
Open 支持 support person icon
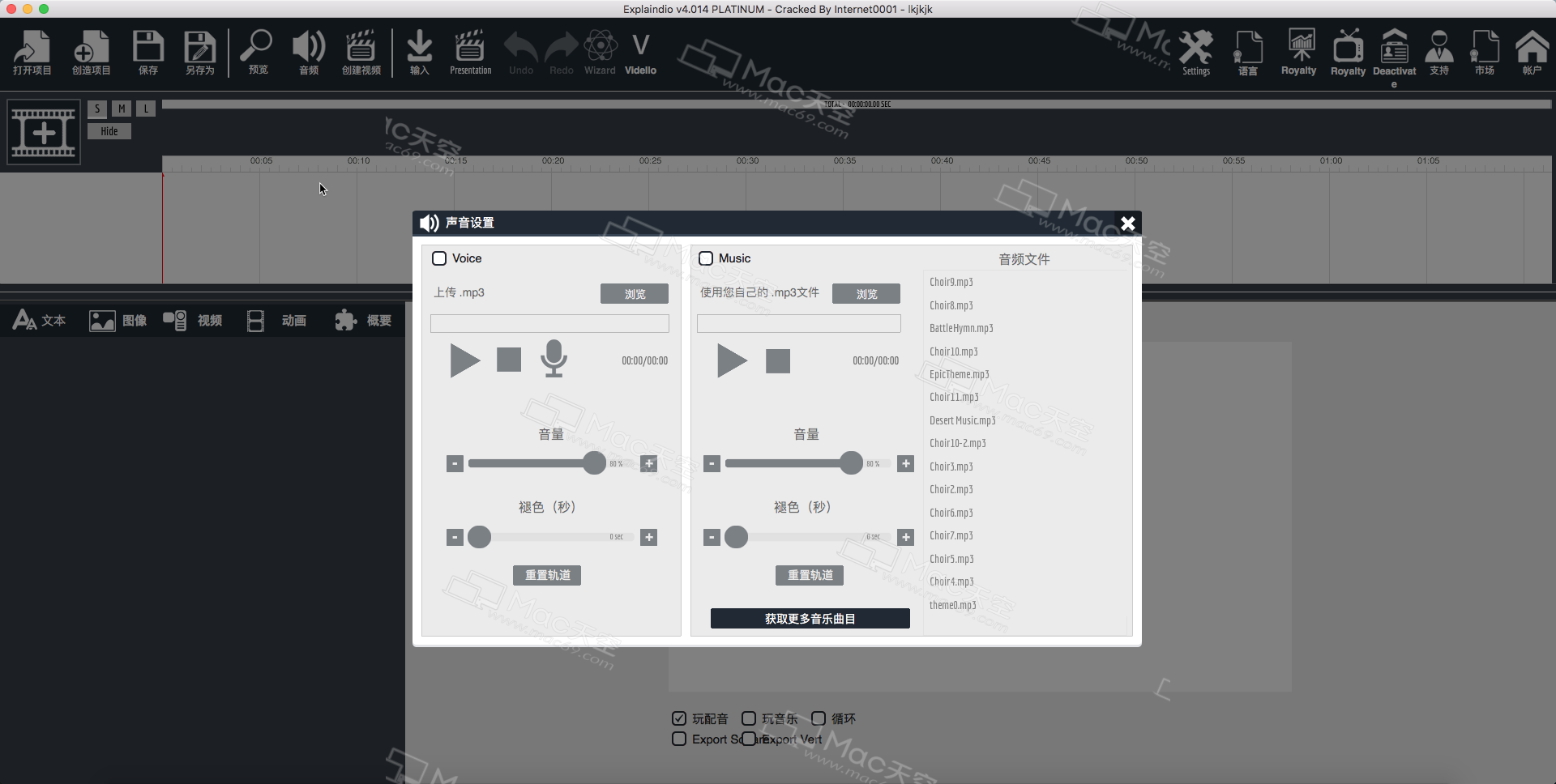[1439, 53]
